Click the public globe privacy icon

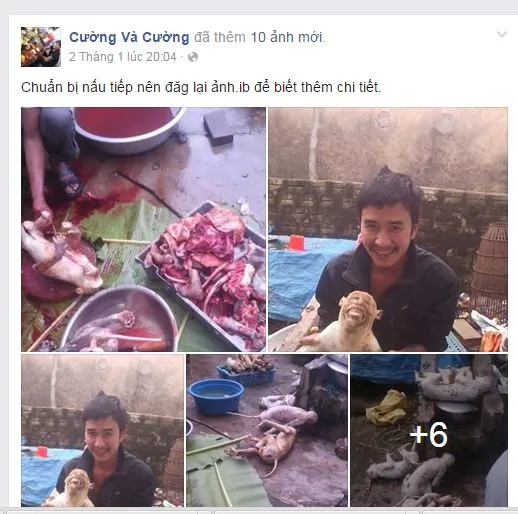193,57
